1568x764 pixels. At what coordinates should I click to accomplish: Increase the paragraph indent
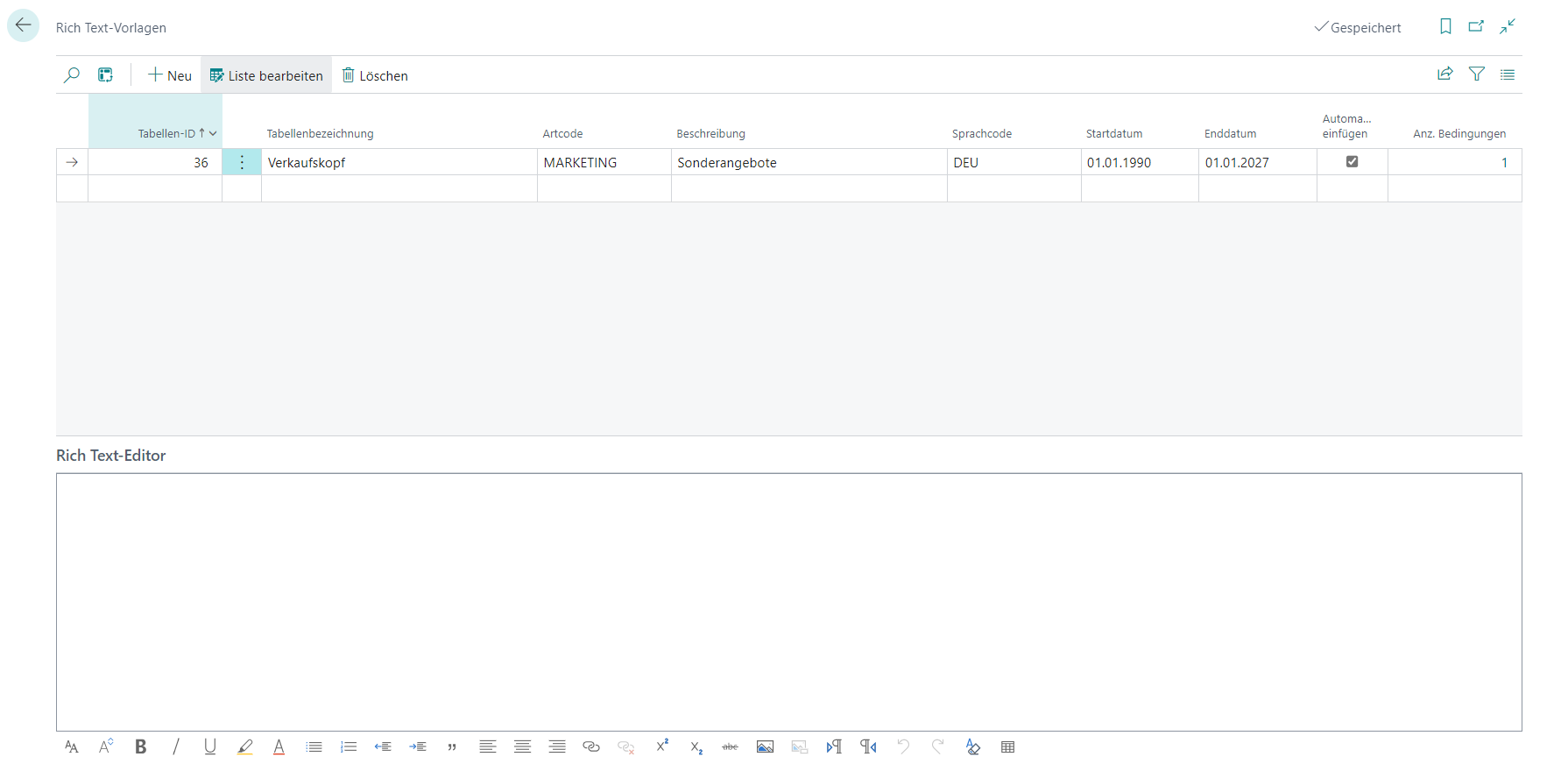(x=418, y=746)
